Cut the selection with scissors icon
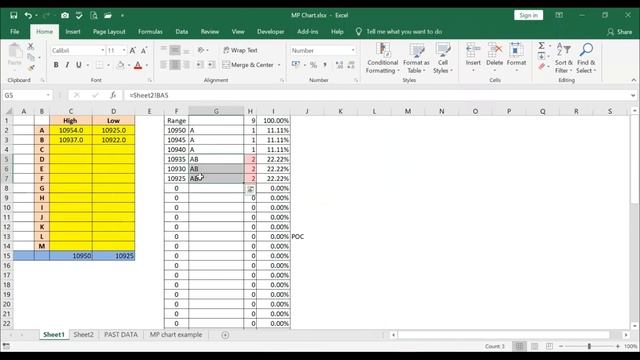The height and width of the screenshot is (360, 640). (31, 47)
